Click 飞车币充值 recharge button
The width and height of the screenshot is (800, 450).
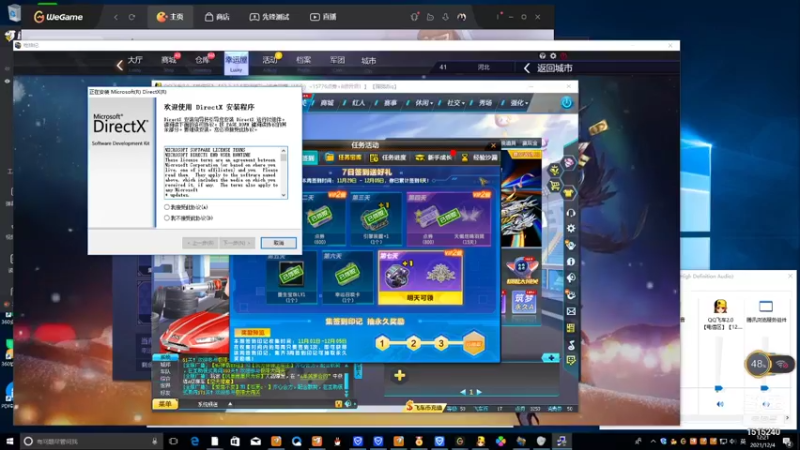[x=424, y=407]
